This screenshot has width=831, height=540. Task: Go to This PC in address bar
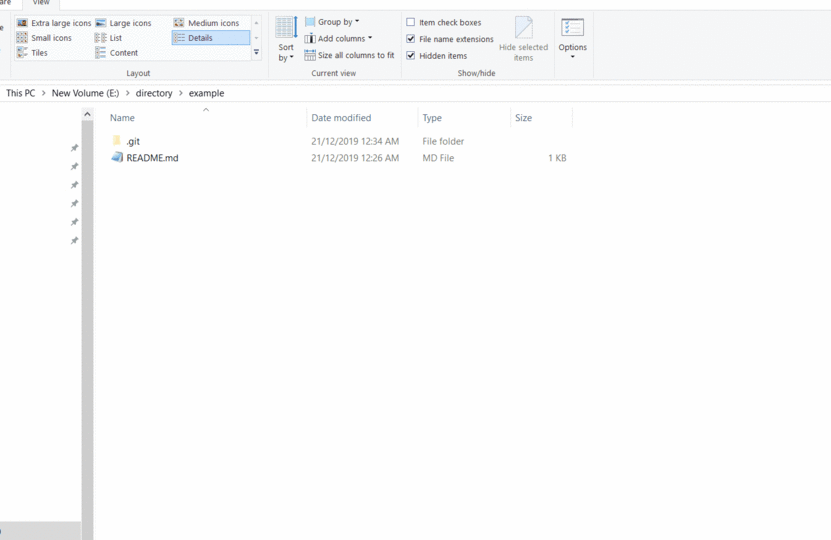click(21, 93)
